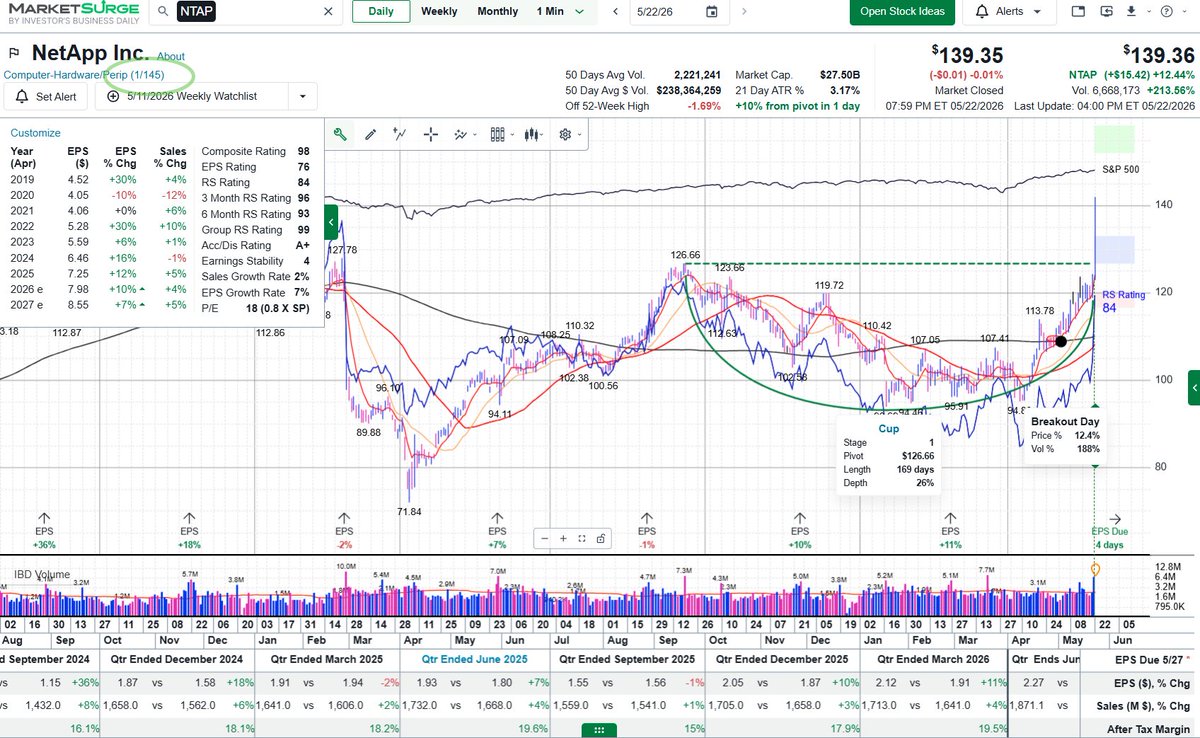The width and height of the screenshot is (1200, 738).
Task: Go to the next date arrow
Action: coord(746,11)
